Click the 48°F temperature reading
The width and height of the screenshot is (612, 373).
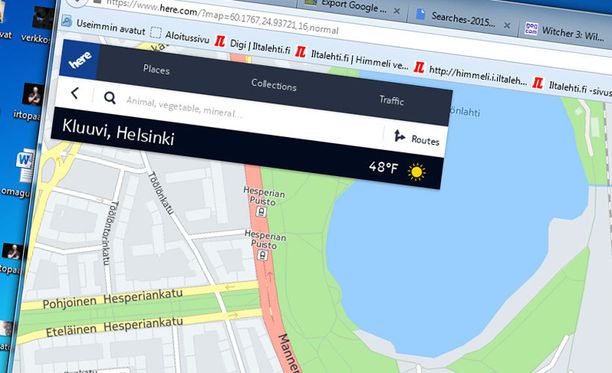click(383, 167)
